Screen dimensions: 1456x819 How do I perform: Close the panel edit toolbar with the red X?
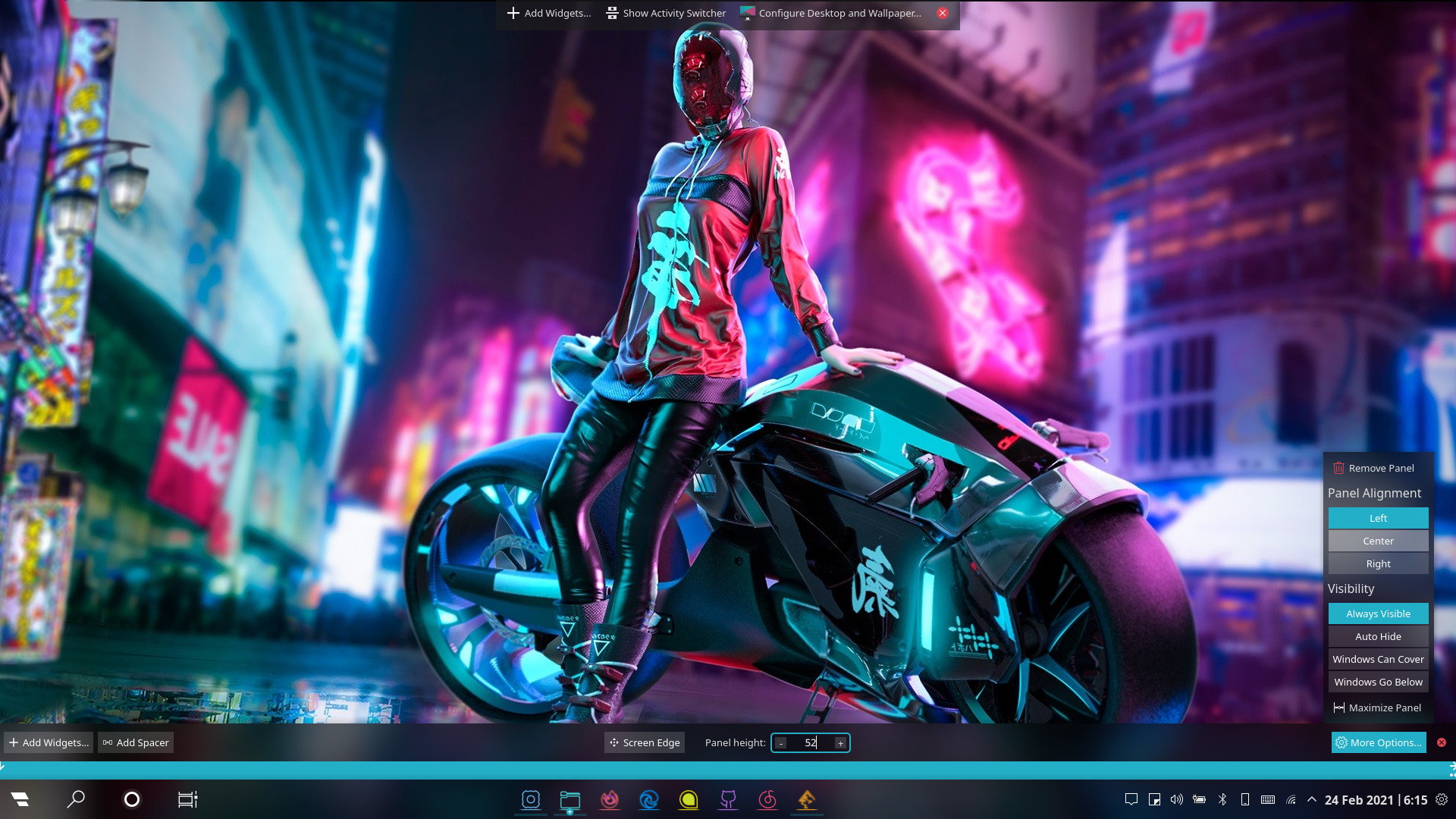(1442, 742)
